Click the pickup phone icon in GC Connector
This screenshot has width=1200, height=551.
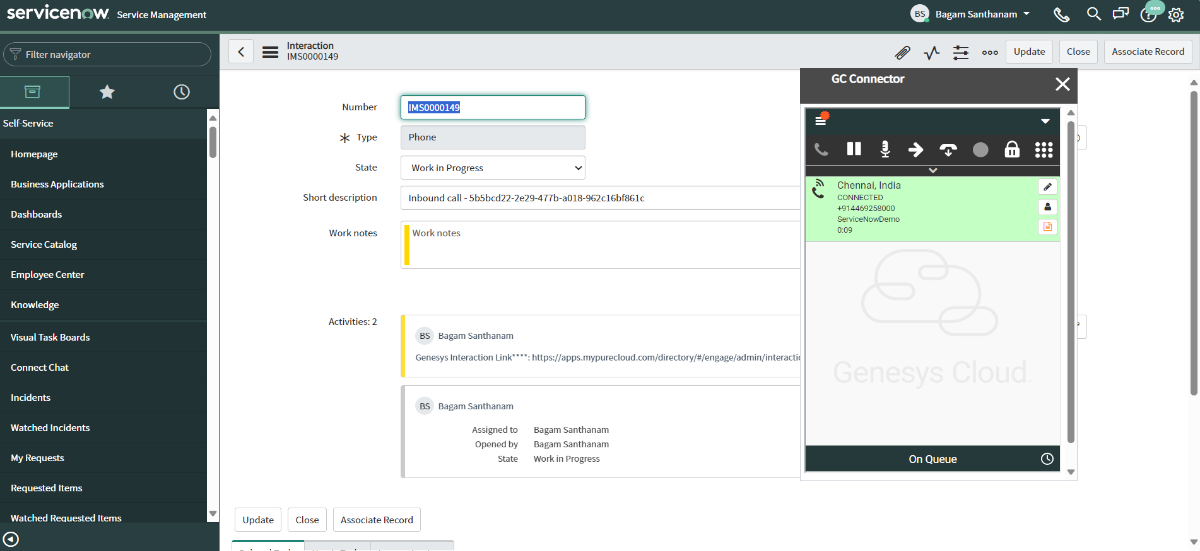(821, 150)
